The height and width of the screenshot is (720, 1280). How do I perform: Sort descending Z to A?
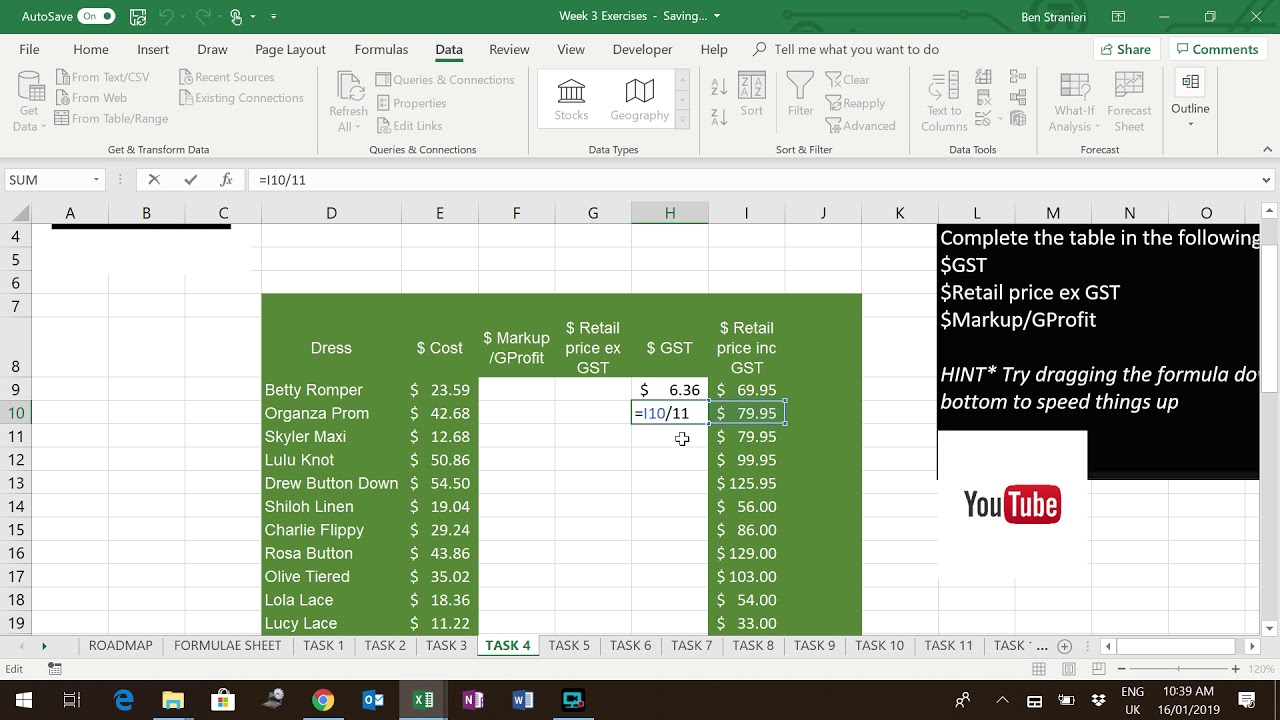(719, 117)
